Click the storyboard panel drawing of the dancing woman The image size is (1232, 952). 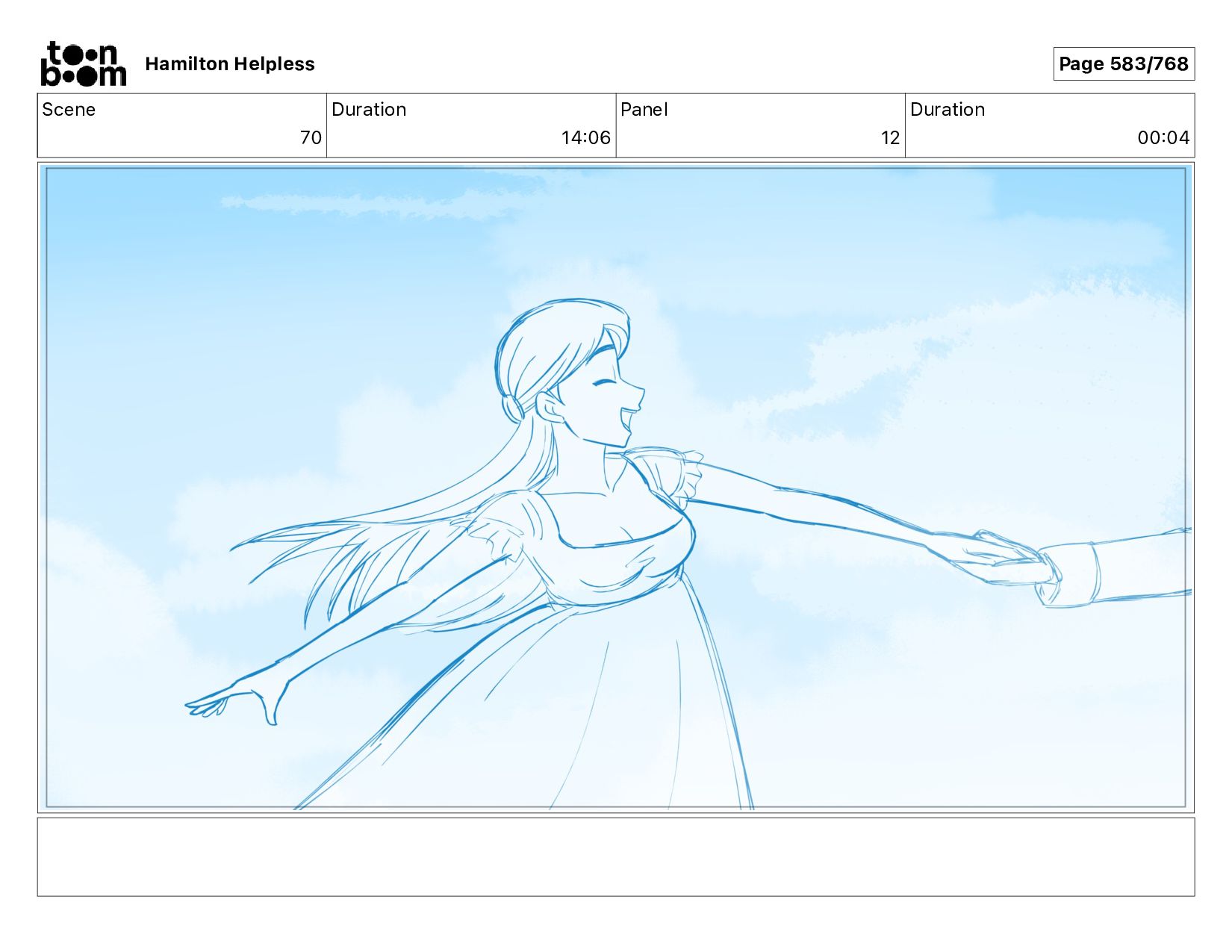616,488
